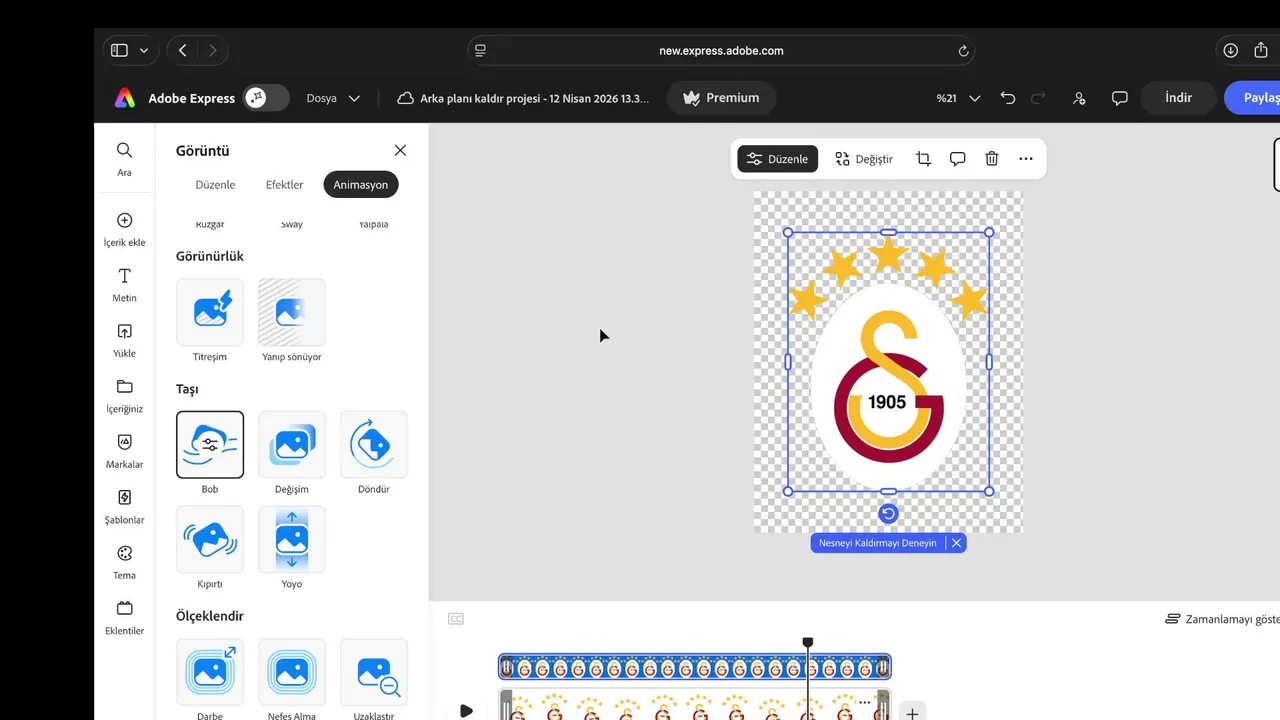Image resolution: width=1280 pixels, height=720 pixels.
Task: Click the İndir download button
Action: pos(1179,98)
